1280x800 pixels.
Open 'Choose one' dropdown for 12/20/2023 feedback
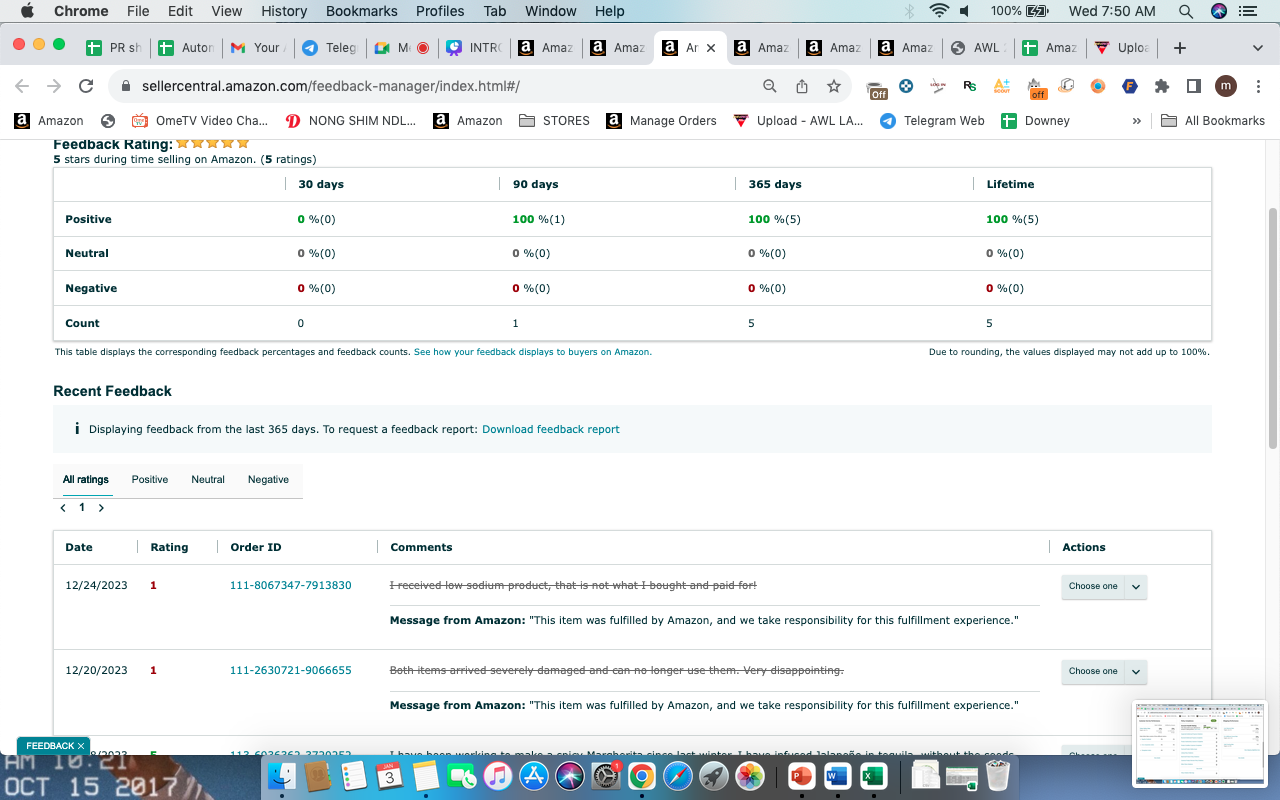pyautogui.click(x=1104, y=671)
